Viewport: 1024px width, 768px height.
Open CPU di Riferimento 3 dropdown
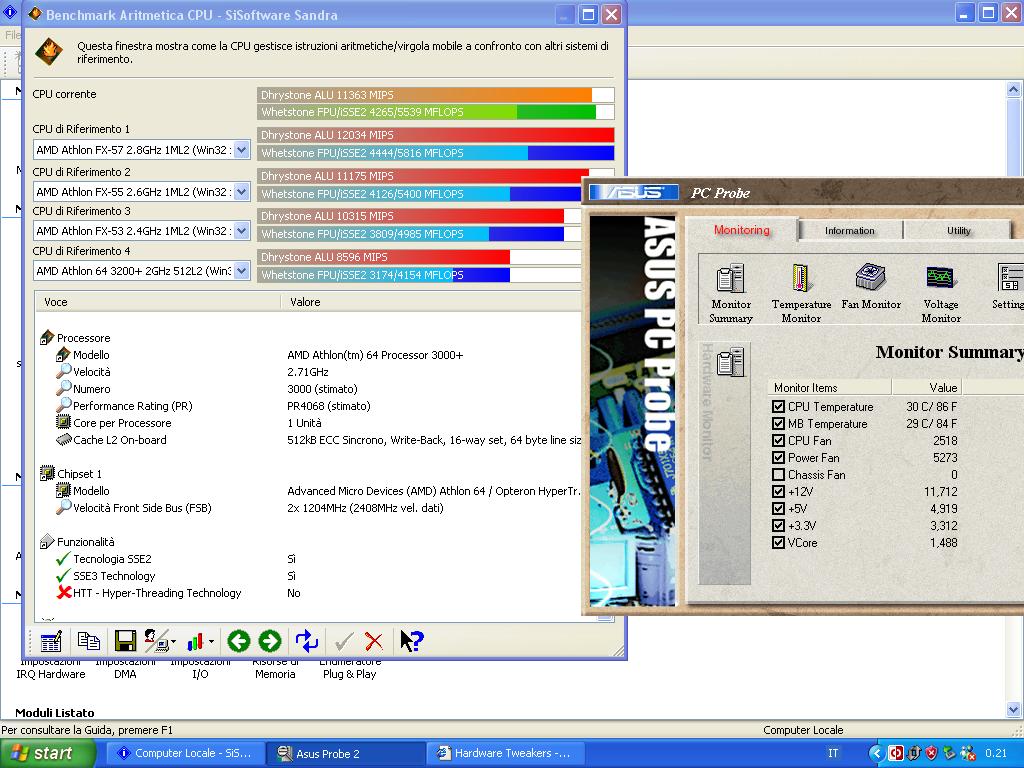[x=241, y=231]
